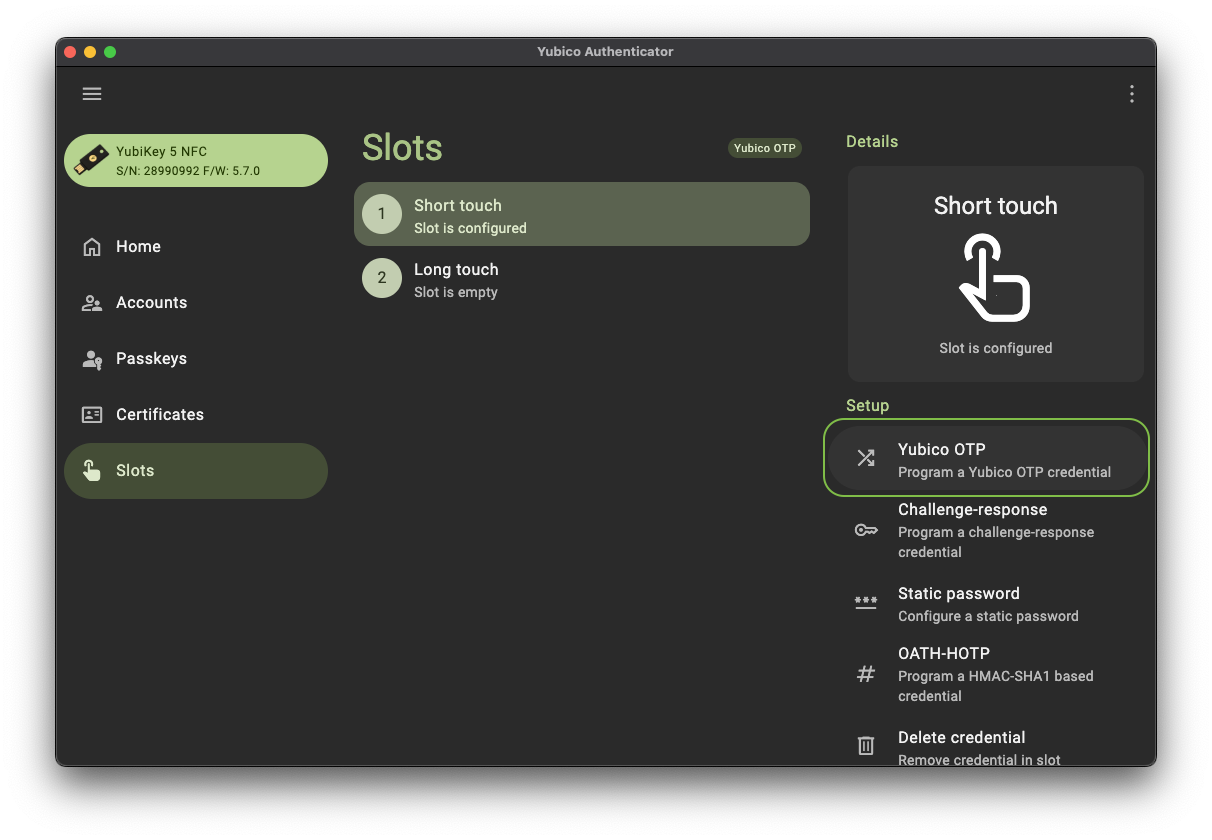Configure a static password
The height and width of the screenshot is (840, 1212).
(x=987, y=604)
